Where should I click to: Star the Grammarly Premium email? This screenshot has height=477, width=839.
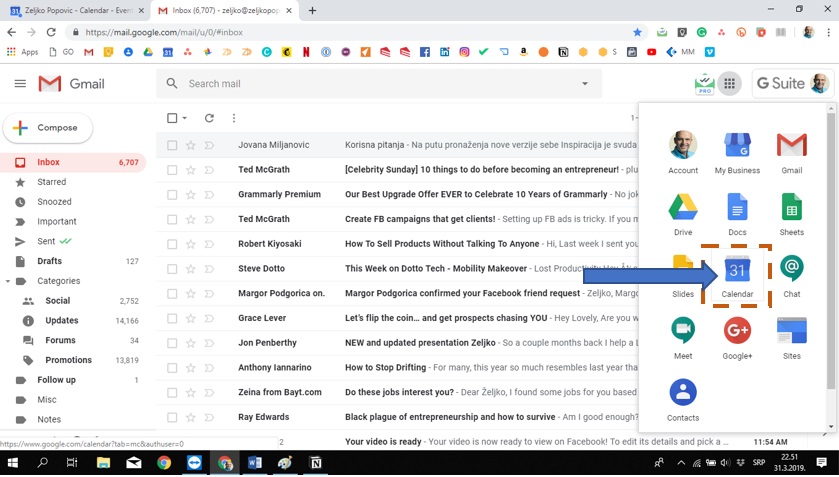click(190, 194)
